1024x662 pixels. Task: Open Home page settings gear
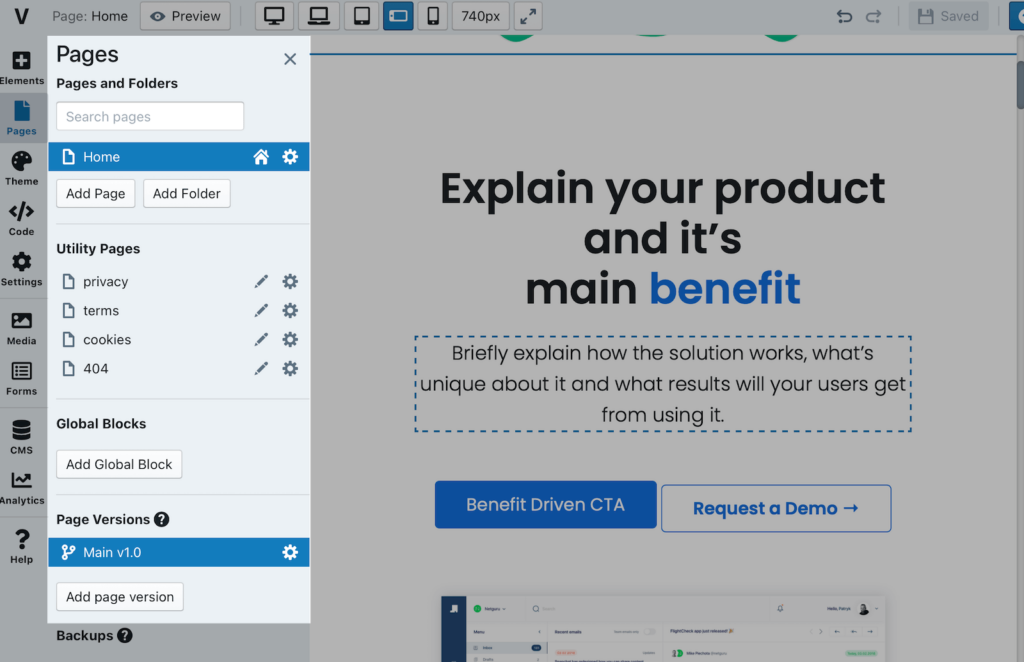click(x=290, y=157)
